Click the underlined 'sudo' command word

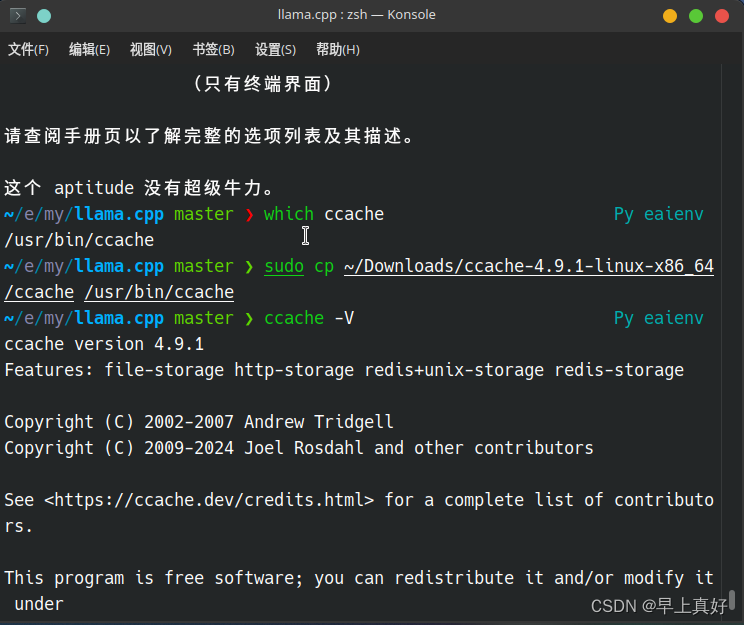coord(284,266)
